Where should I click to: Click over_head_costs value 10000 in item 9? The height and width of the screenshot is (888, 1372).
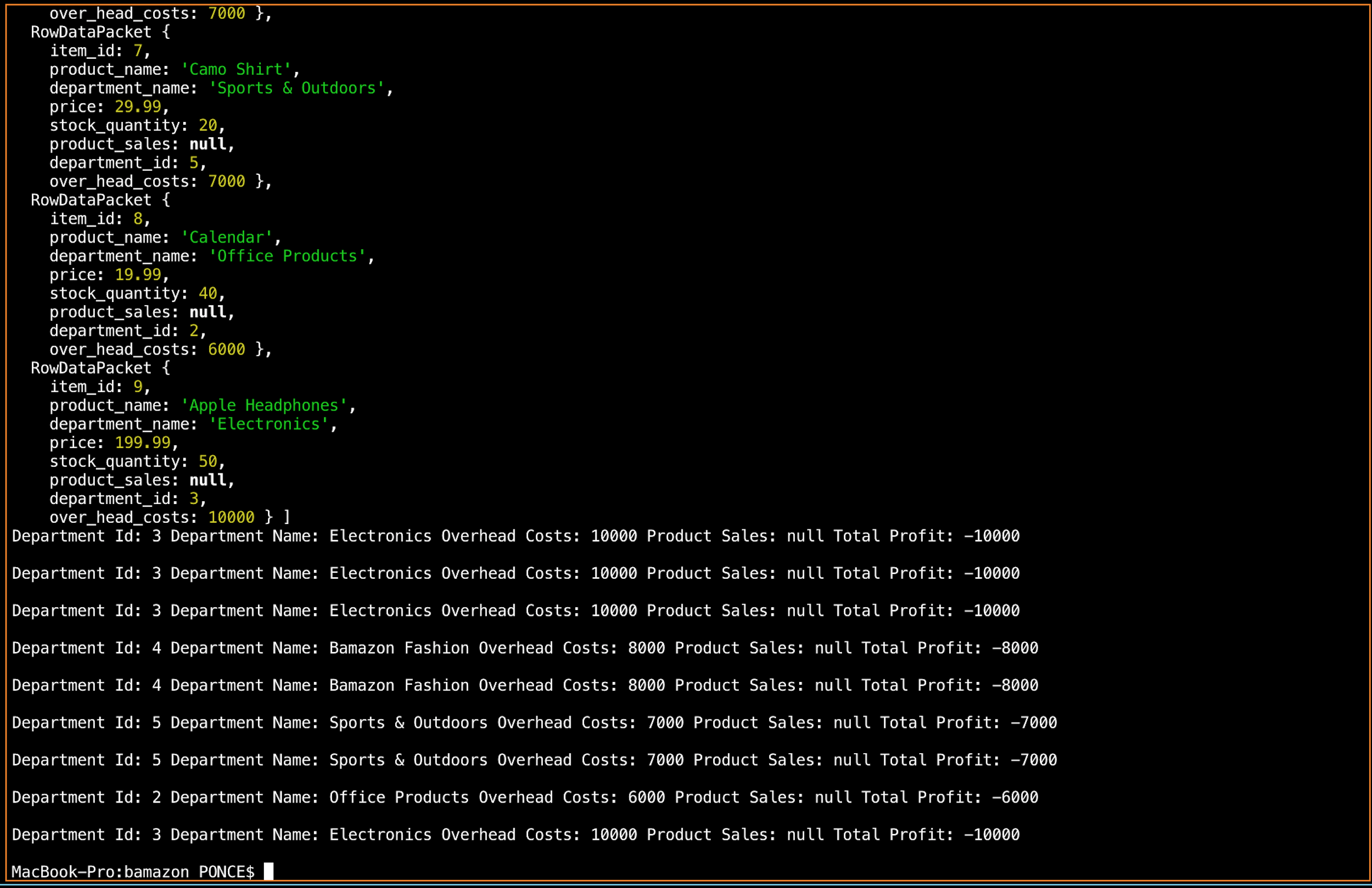click(231, 517)
